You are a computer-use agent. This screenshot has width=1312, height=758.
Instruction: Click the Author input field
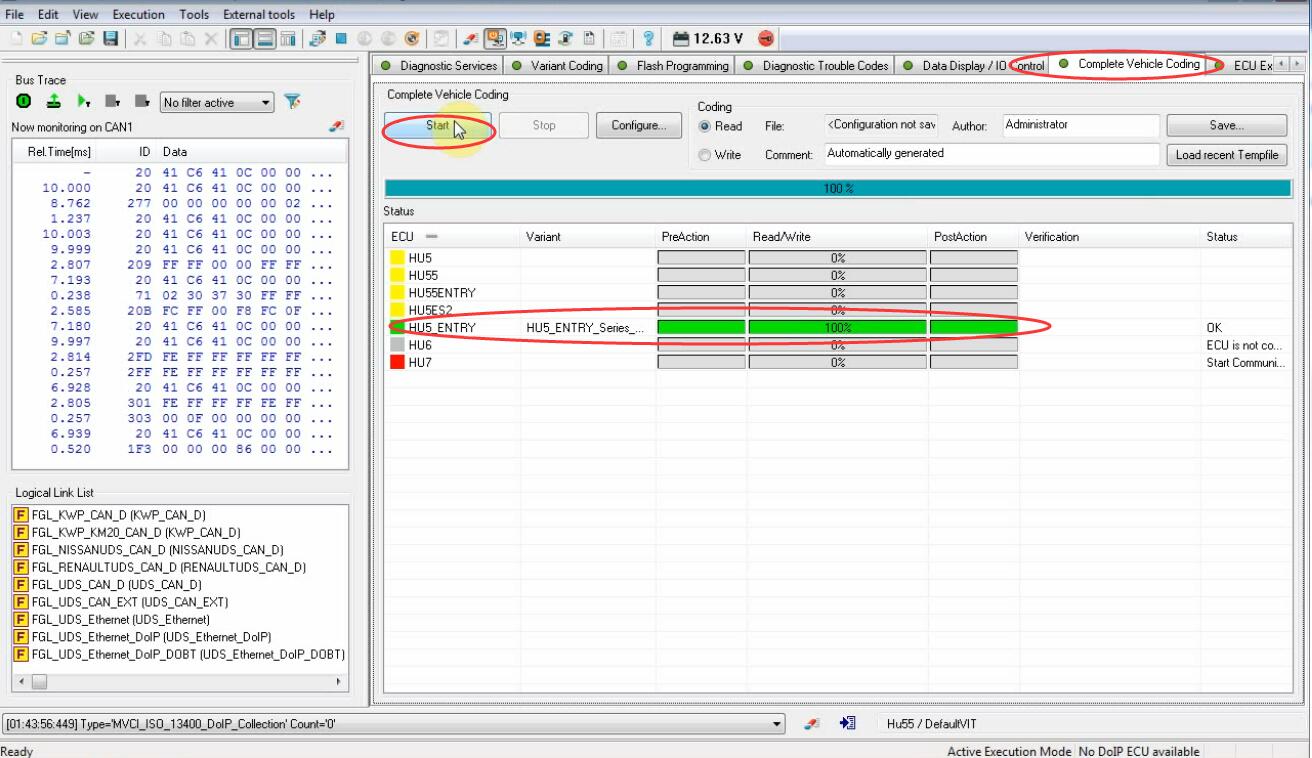[1080, 125]
